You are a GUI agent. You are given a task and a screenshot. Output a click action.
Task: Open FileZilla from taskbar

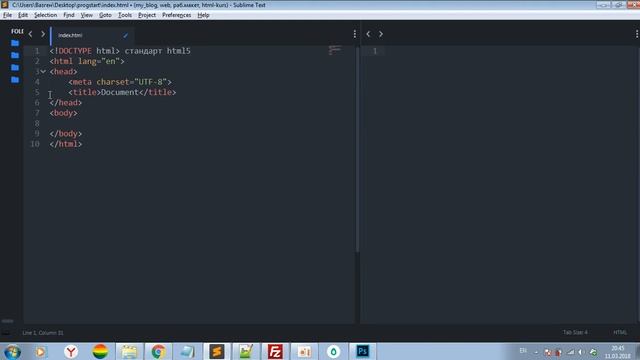point(275,351)
